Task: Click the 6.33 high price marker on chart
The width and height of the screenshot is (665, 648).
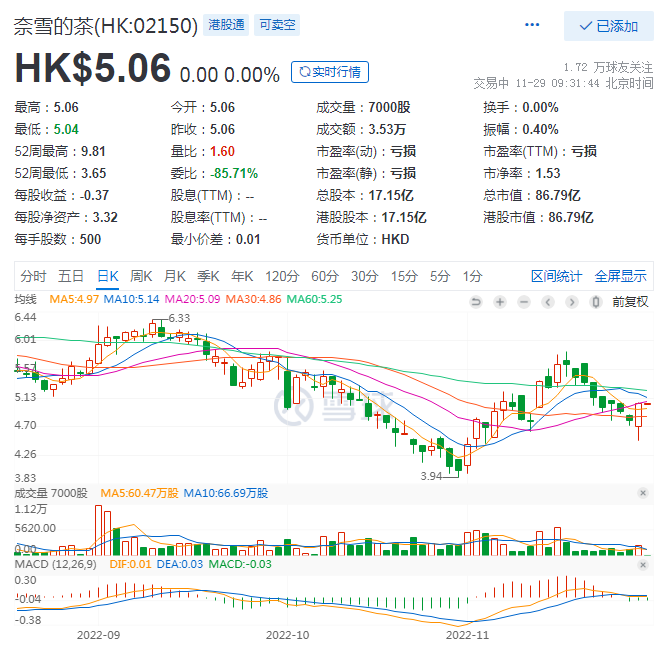Action: 179,318
